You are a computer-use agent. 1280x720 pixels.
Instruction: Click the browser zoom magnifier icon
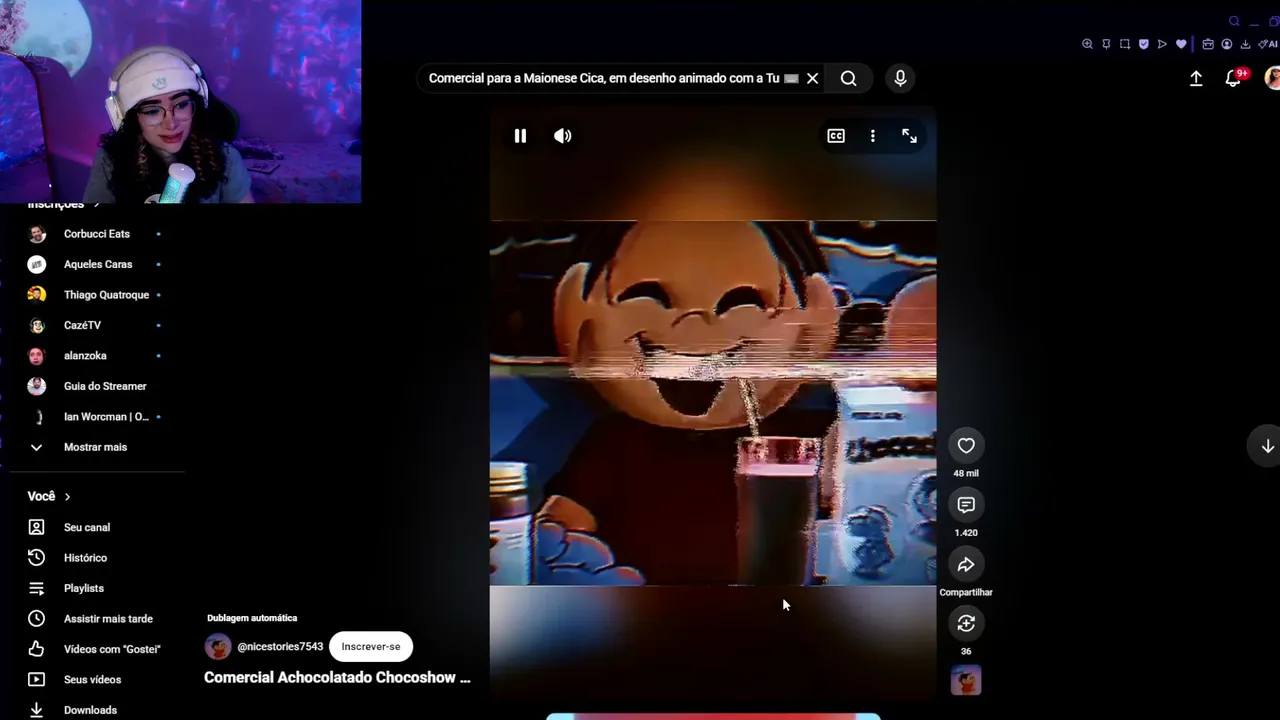click(1087, 44)
